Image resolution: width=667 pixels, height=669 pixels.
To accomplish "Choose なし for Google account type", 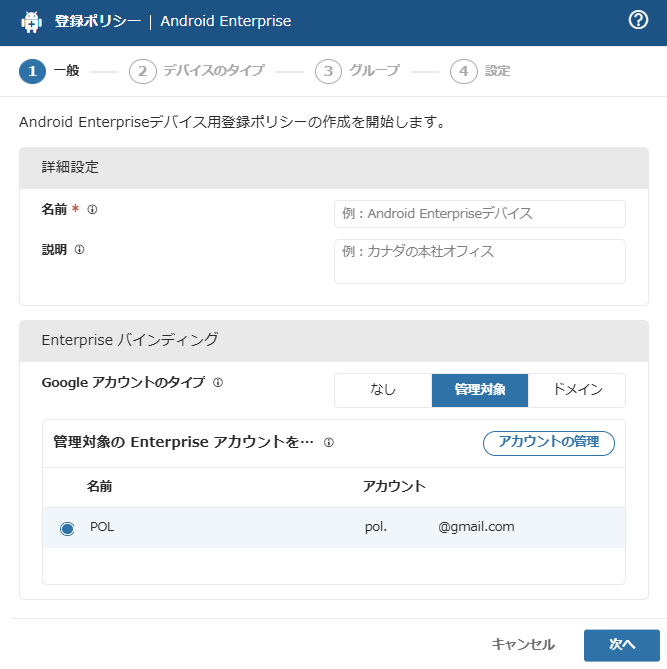I will 383,390.
